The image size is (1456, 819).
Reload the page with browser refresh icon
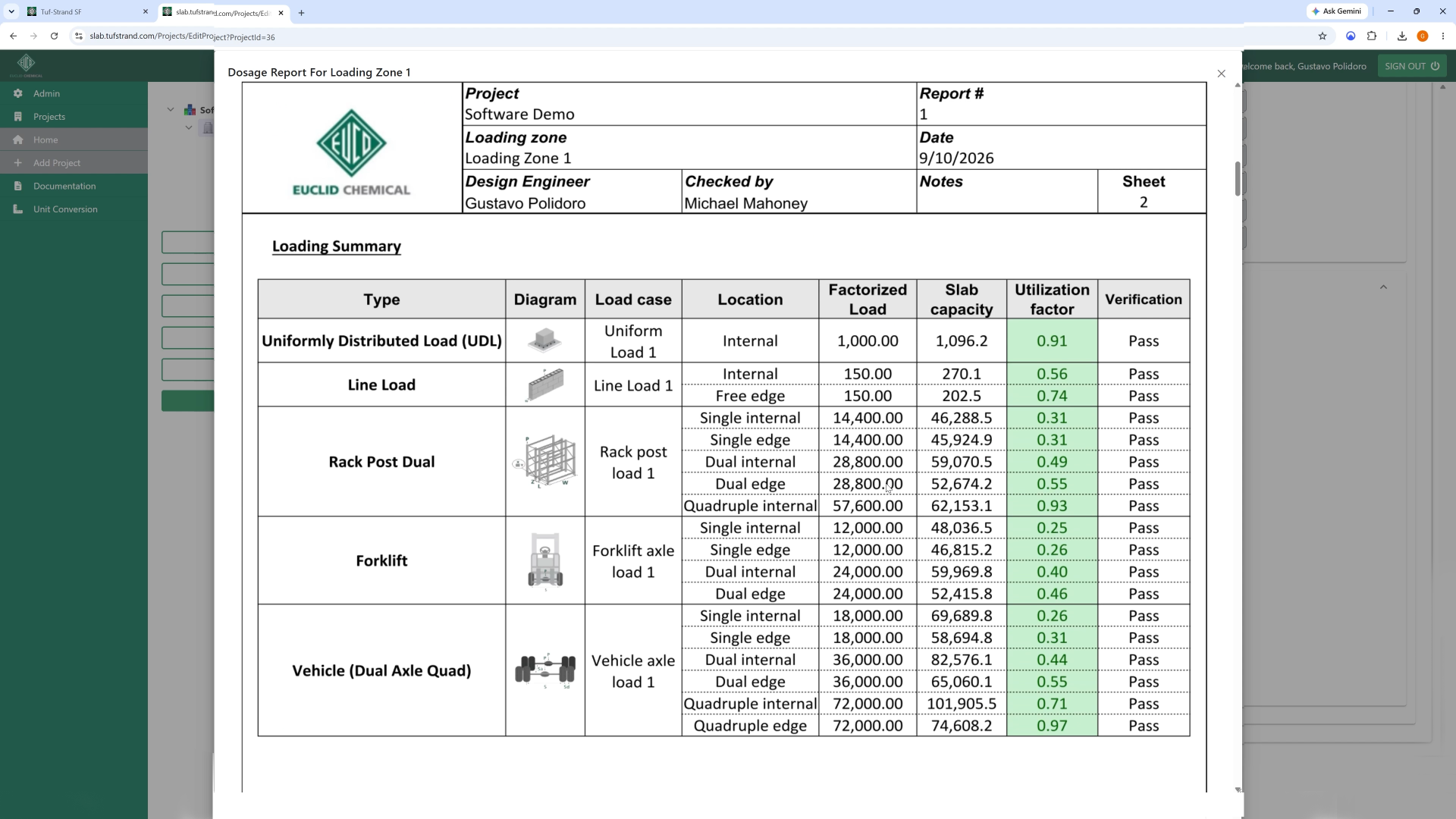coord(54,36)
